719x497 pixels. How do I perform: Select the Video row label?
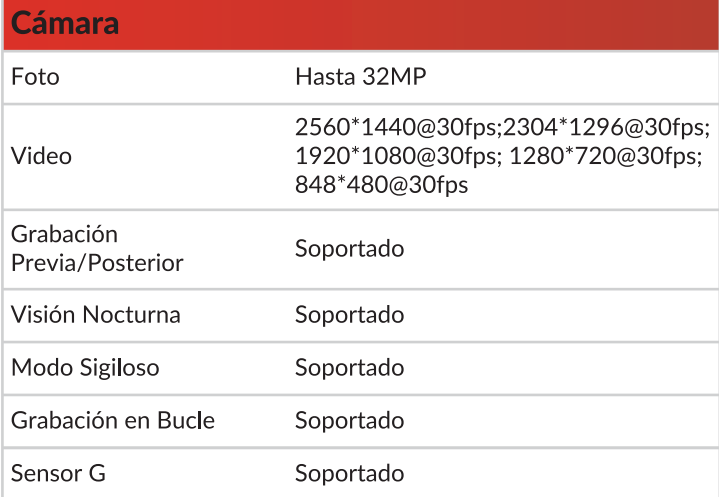40,155
